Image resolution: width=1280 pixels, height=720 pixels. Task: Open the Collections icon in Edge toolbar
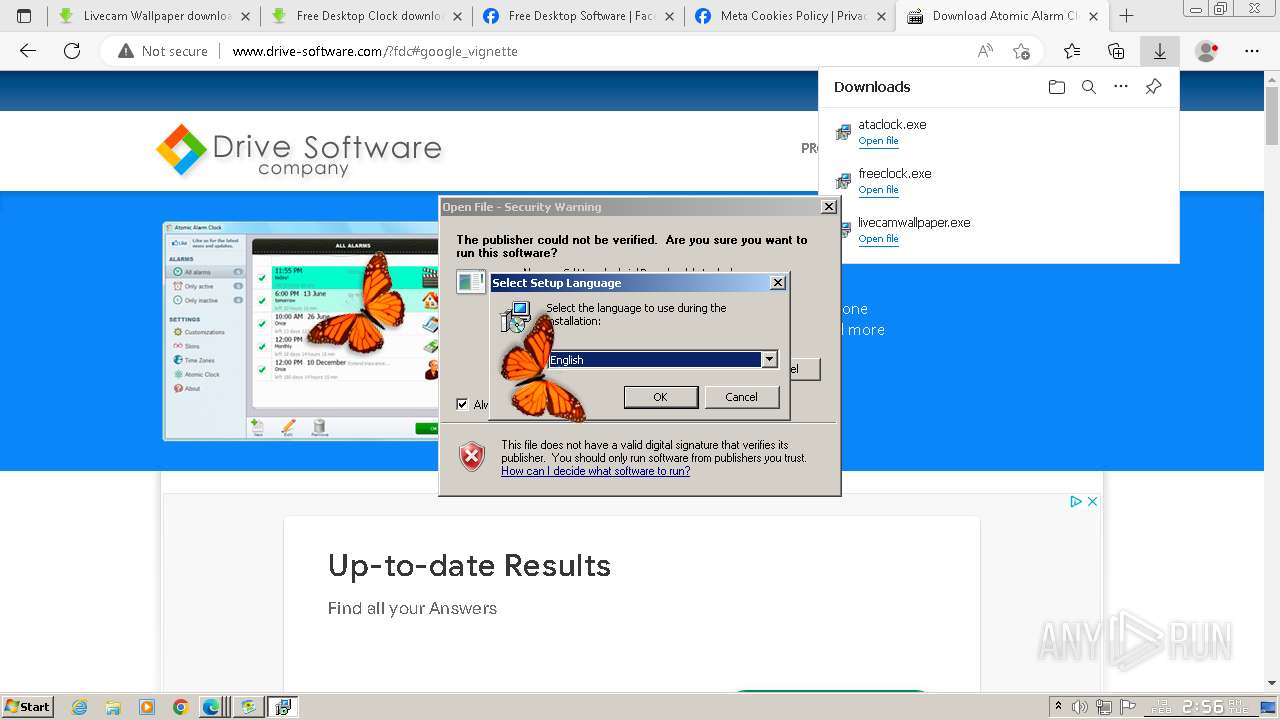[1116, 51]
